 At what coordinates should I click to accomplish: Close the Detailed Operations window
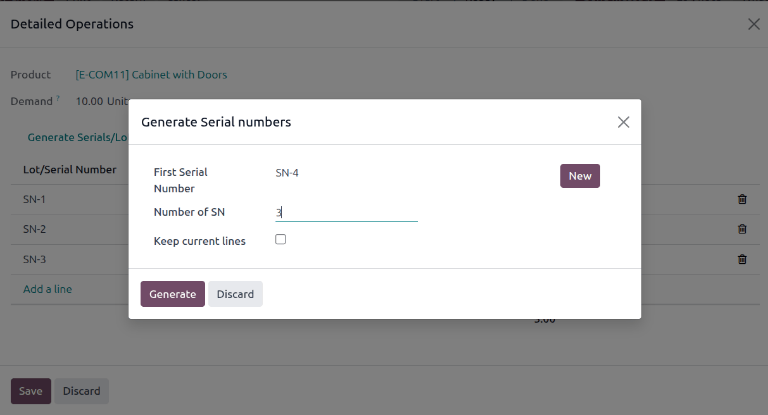(754, 24)
